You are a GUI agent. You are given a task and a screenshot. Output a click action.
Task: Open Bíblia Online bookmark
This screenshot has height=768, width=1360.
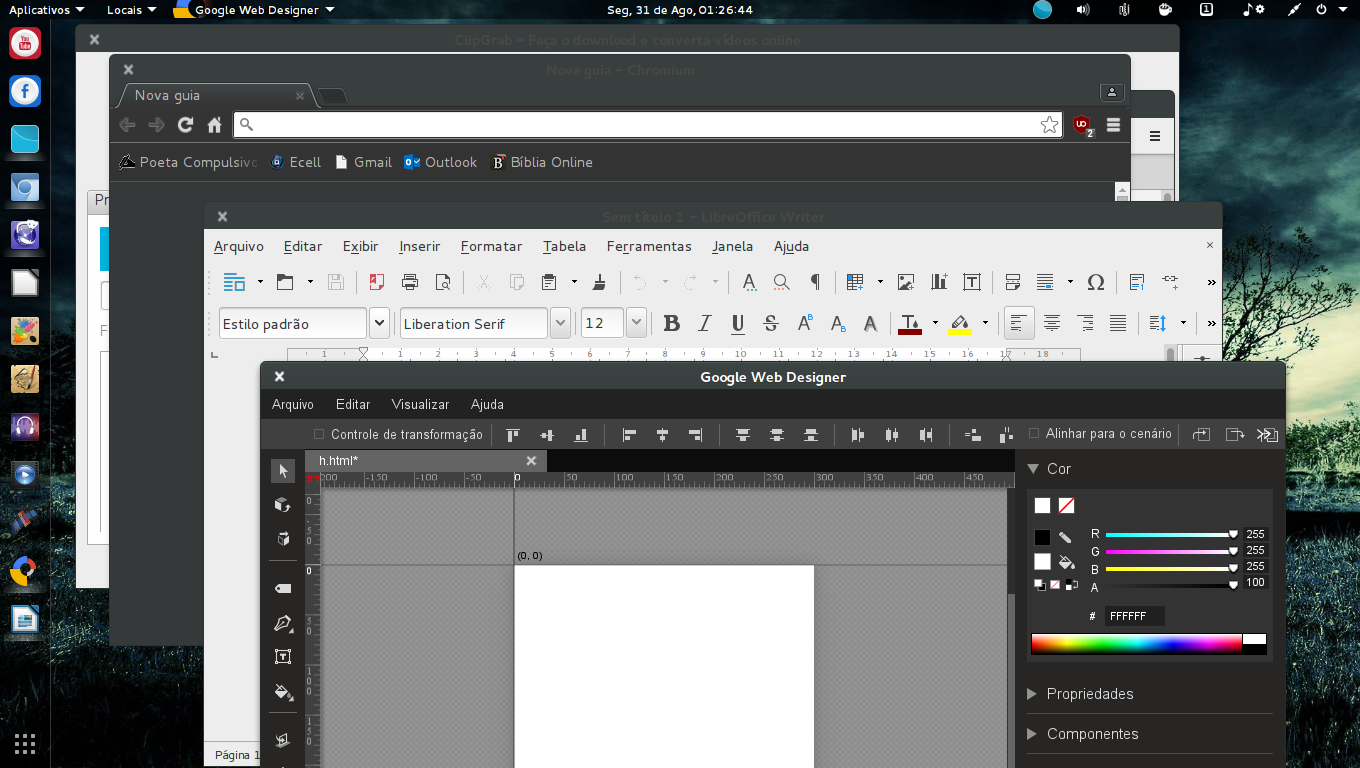pyautogui.click(x=541, y=162)
